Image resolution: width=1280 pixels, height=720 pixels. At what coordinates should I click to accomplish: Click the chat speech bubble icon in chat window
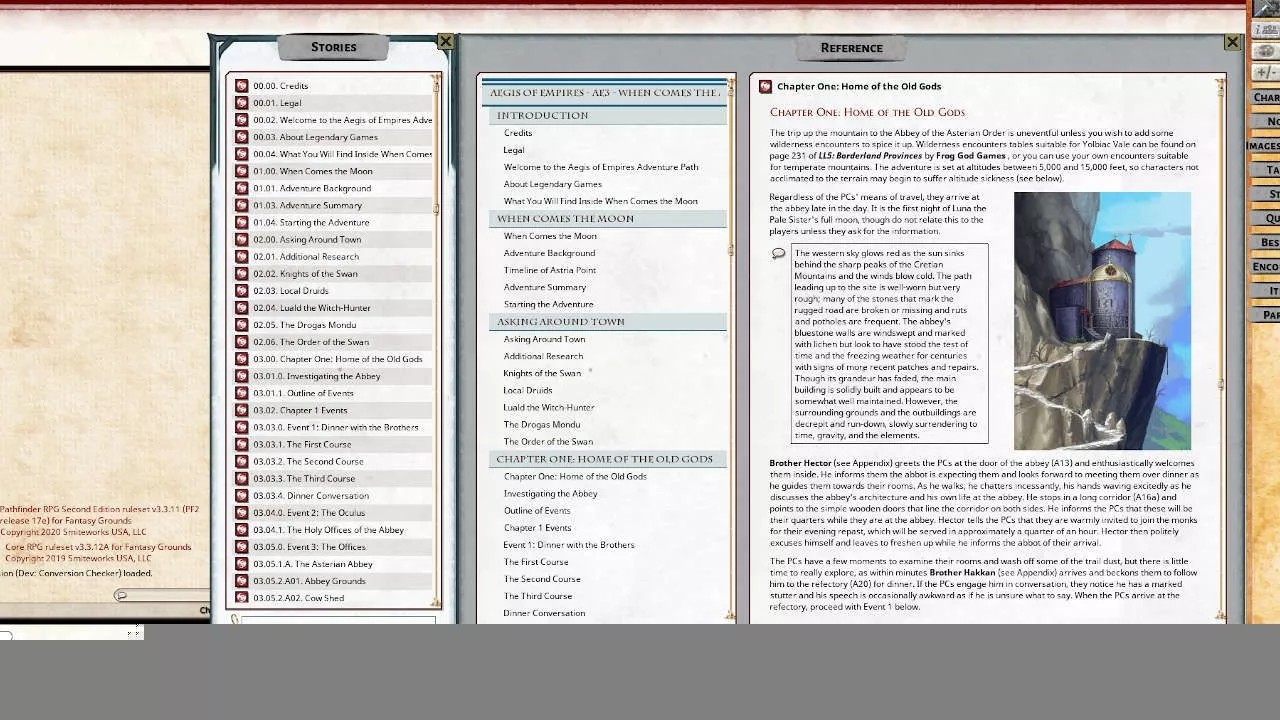point(121,595)
